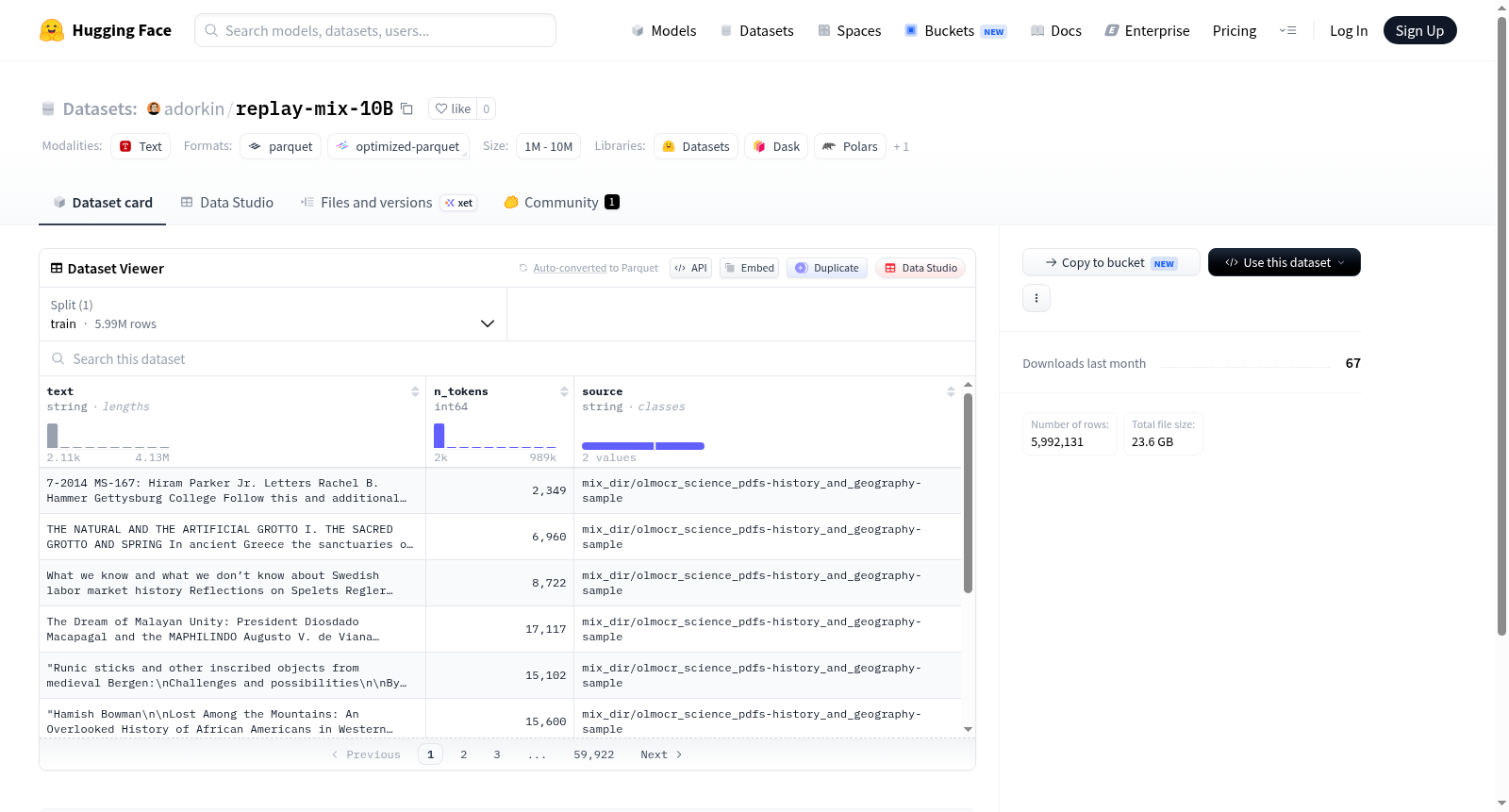This screenshot has width=1509, height=812.
Task: Click Log In
Action: (x=1349, y=30)
